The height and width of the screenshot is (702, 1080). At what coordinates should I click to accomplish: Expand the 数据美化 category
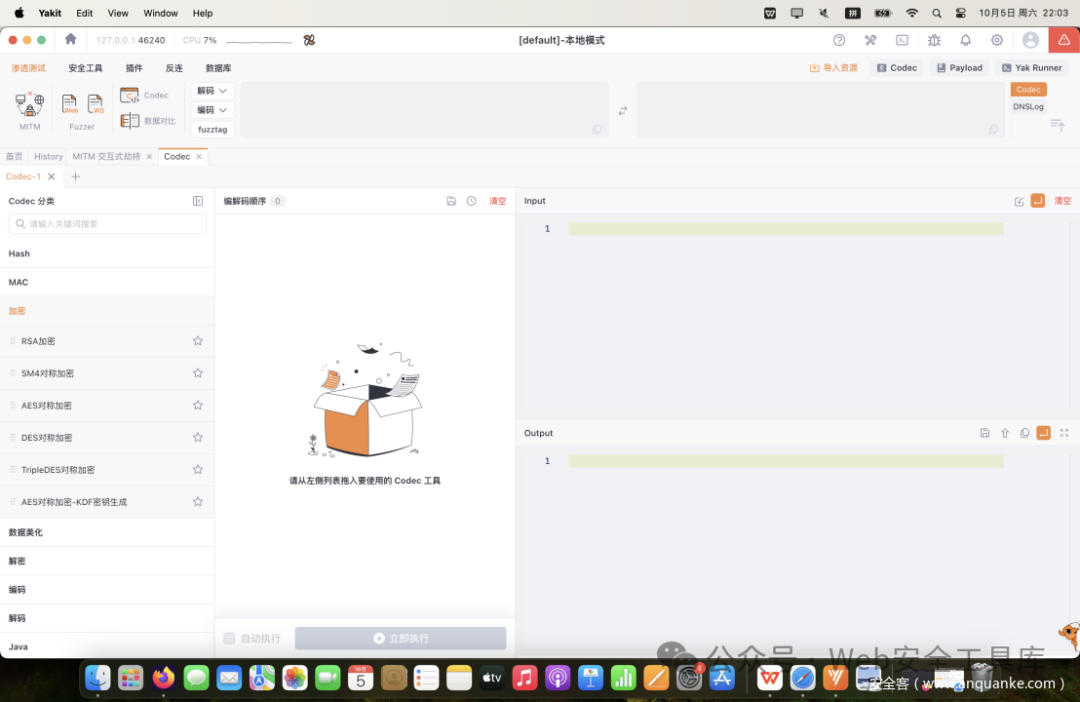point(107,533)
